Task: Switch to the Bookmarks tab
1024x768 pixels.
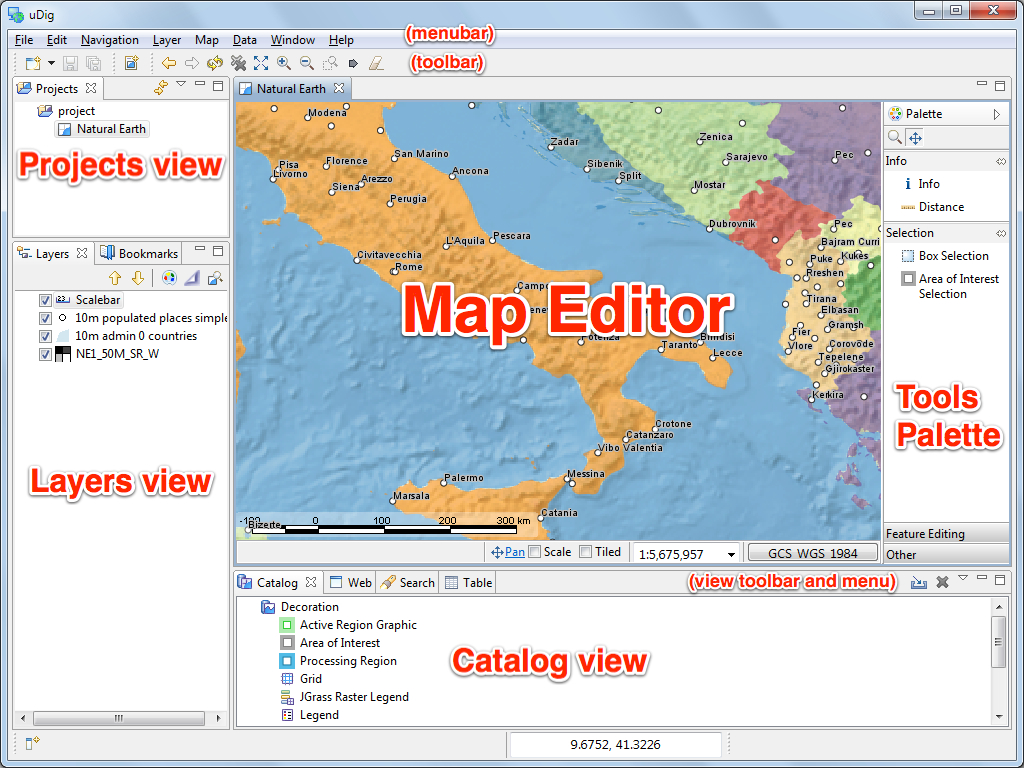Action: 139,253
